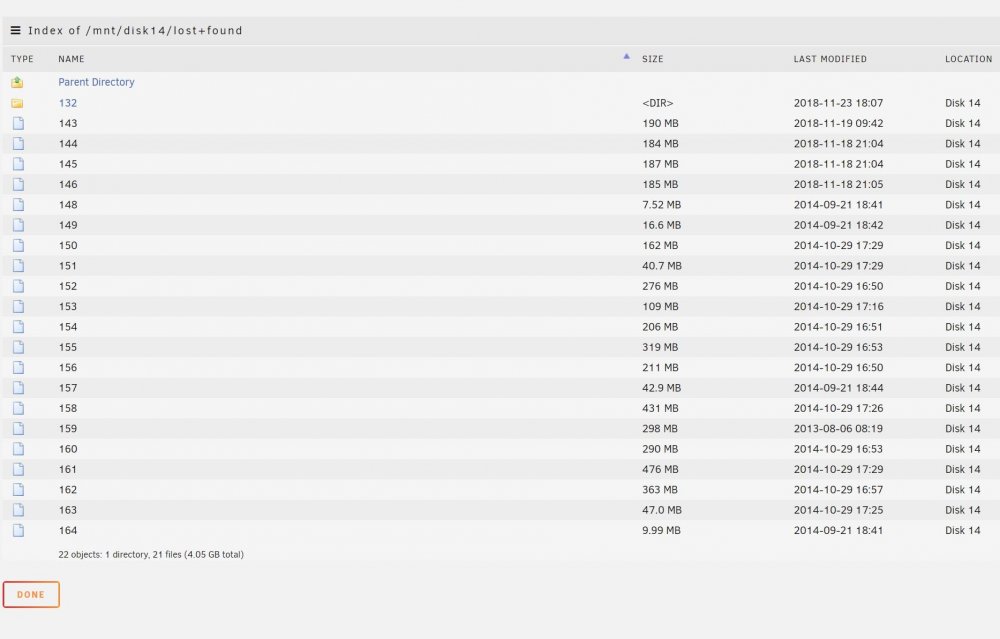Click date 2014-10-29 17:16
This screenshot has width=1000, height=639.
(838, 307)
